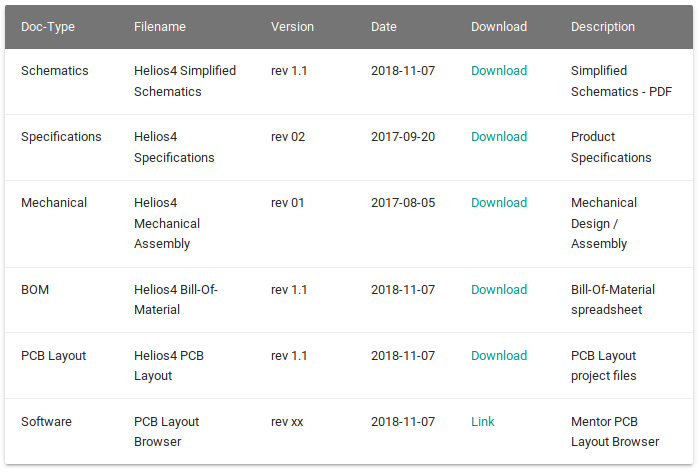The height and width of the screenshot is (473, 699).
Task: Click the rev 02 version cell
Action: [288, 136]
